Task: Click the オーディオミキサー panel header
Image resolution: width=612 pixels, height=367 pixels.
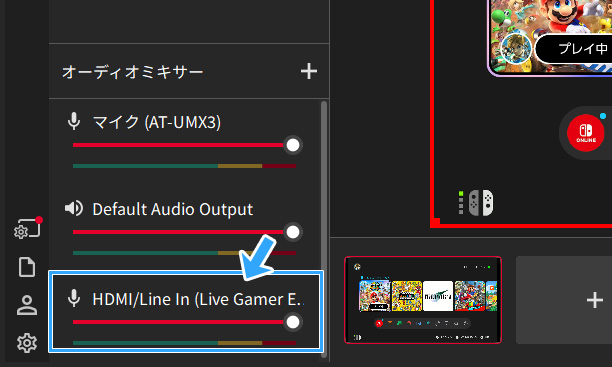Action: [x=132, y=72]
